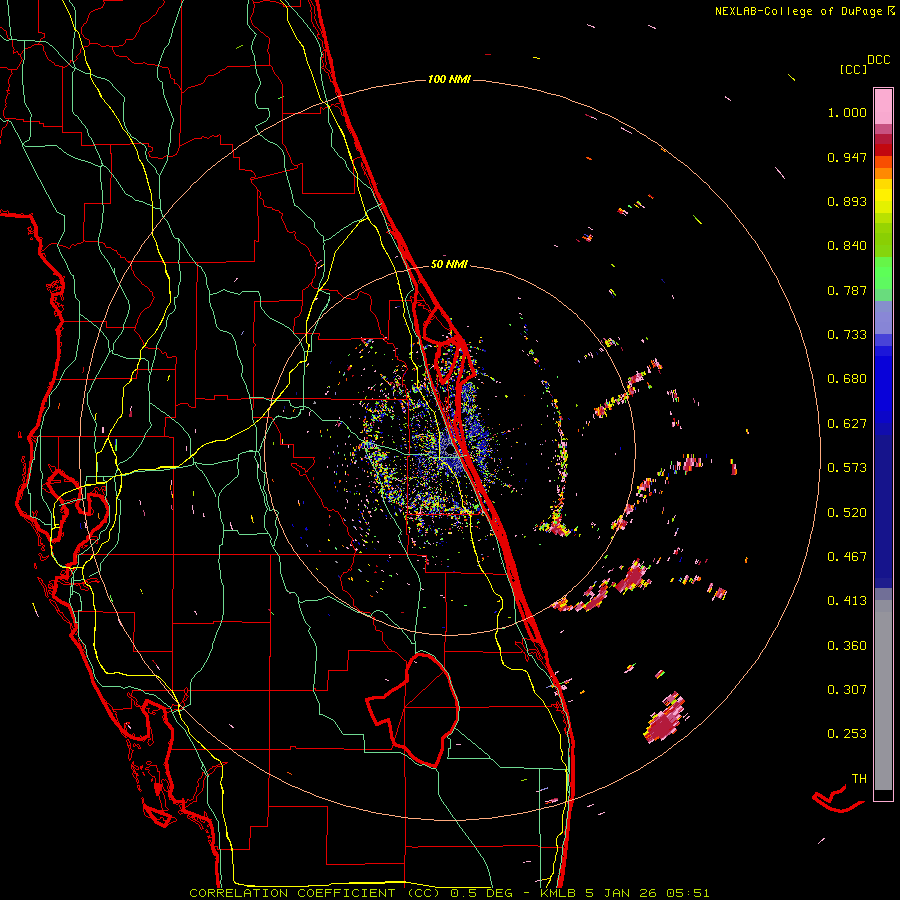Select the 0.307 scale value
900x900 pixels.
click(x=847, y=690)
